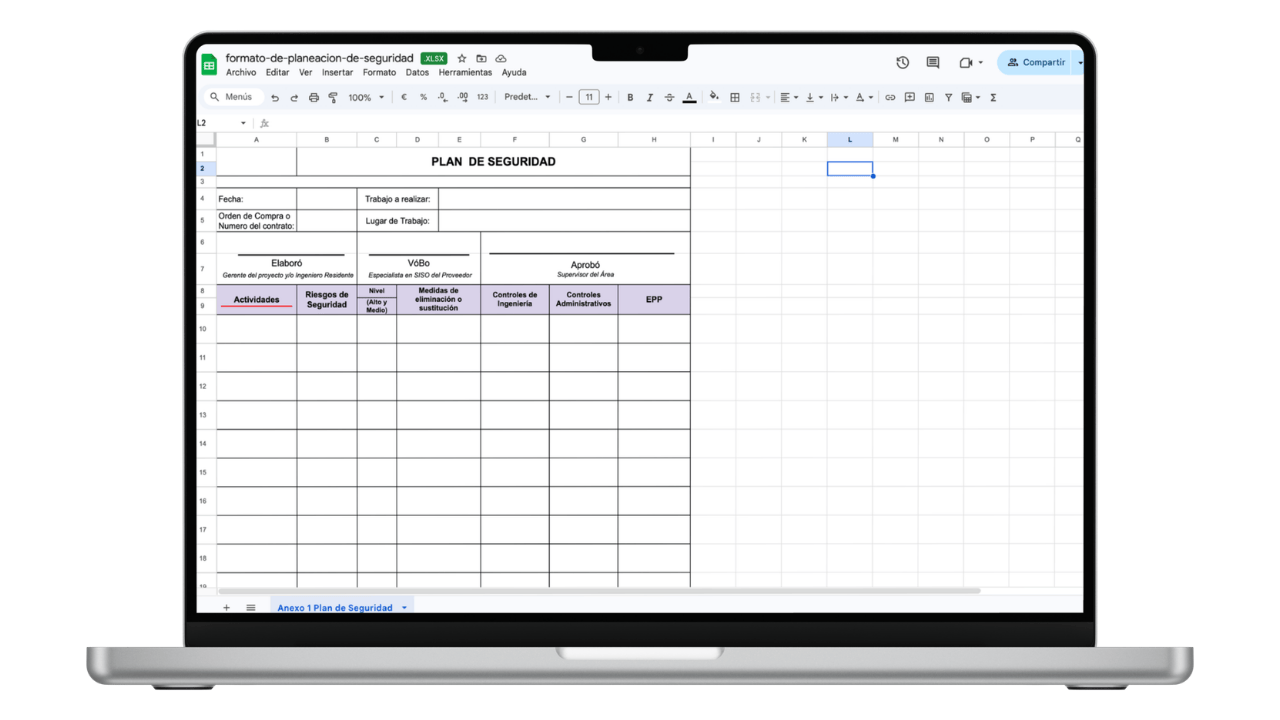Open the fill color picker
The height and width of the screenshot is (720, 1280).
pos(714,98)
